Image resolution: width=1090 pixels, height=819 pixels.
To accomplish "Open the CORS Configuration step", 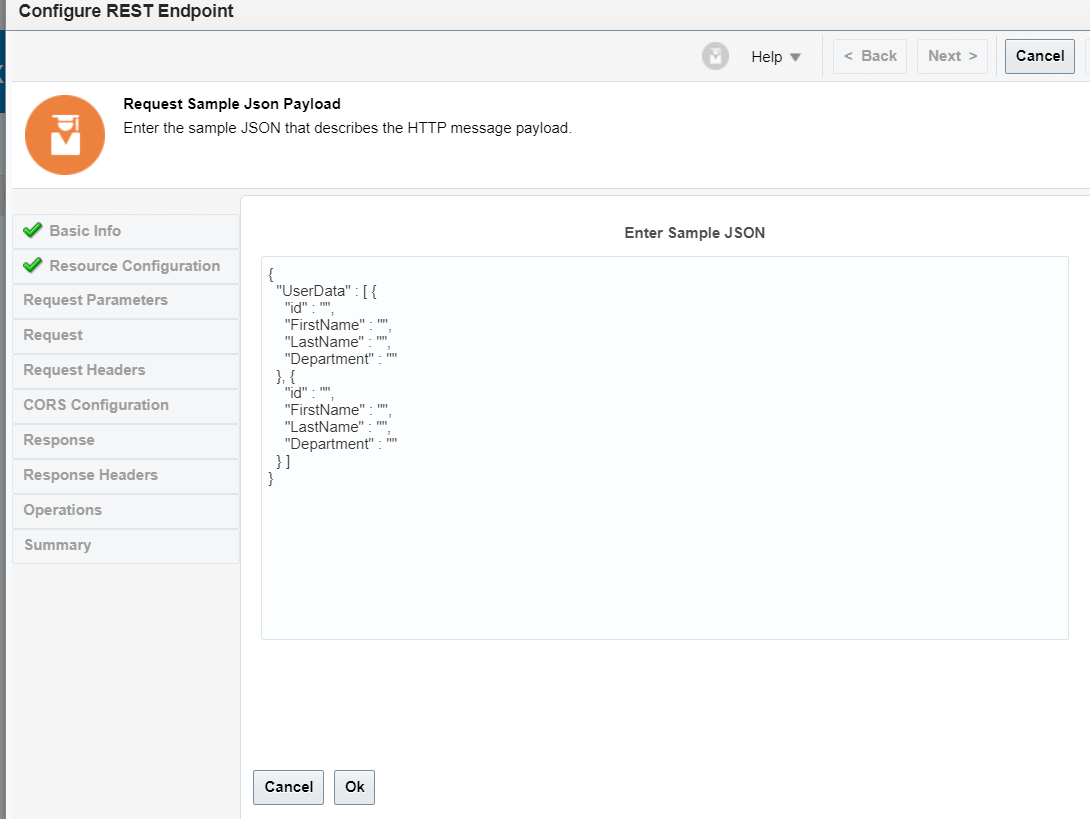I will point(95,405).
